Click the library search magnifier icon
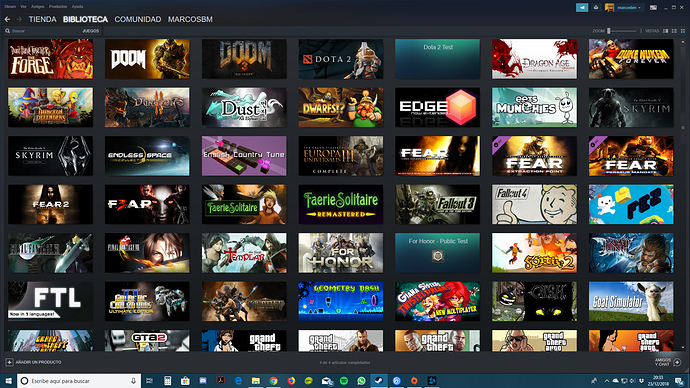This screenshot has width=690, height=388. (7, 31)
